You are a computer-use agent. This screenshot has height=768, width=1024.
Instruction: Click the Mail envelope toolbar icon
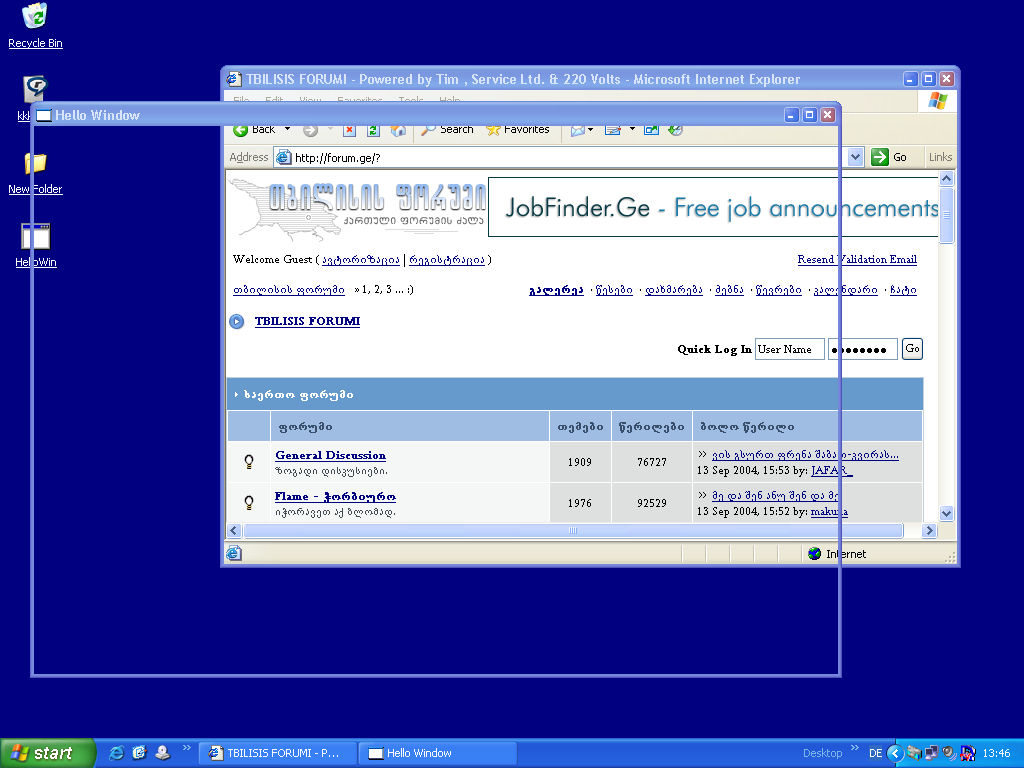coord(577,130)
